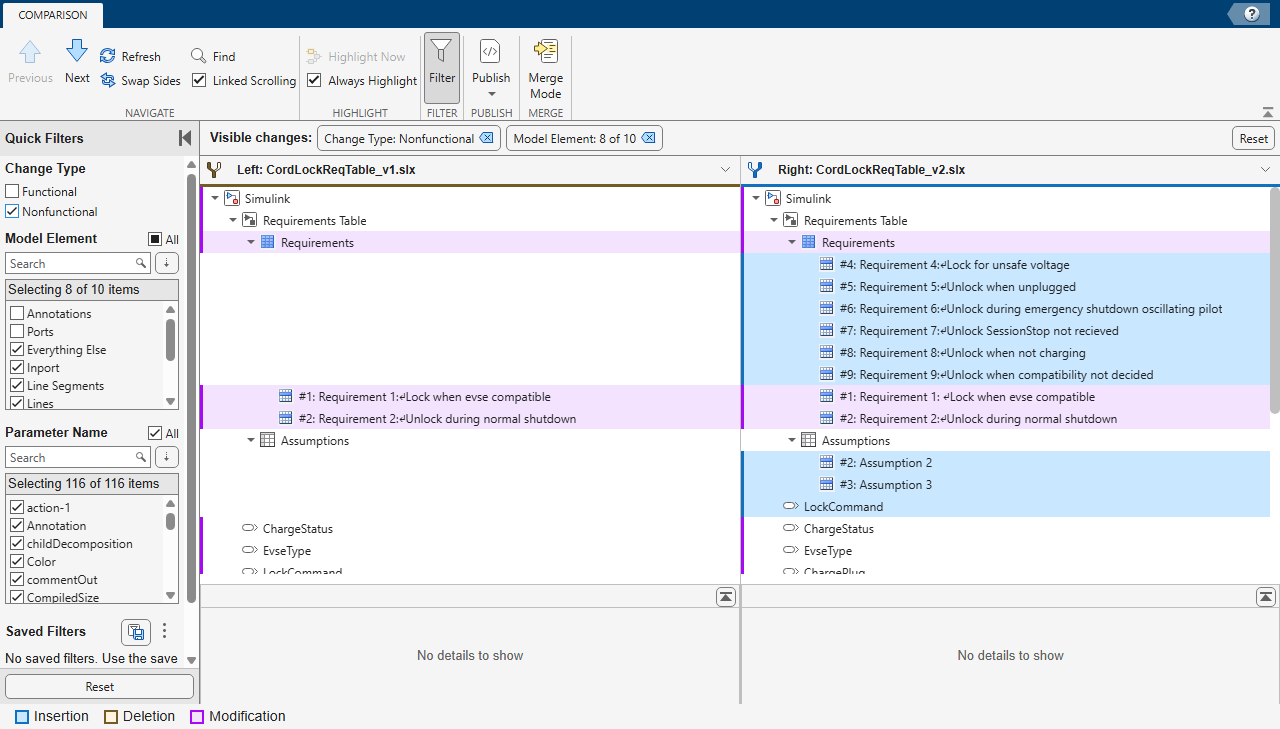Image resolution: width=1280 pixels, height=729 pixels.
Task: Click the Parameter Name search sort arrow button
Action: (x=167, y=457)
